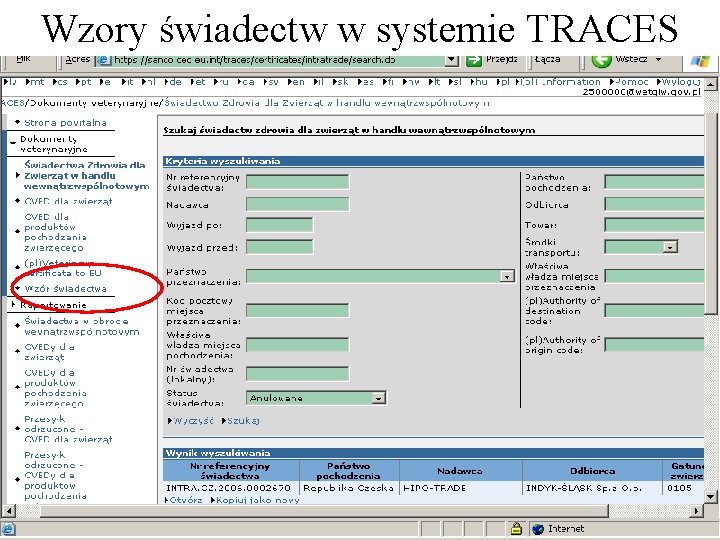Open the Pomoc help link
This screenshot has width=720, height=540.
point(631,82)
